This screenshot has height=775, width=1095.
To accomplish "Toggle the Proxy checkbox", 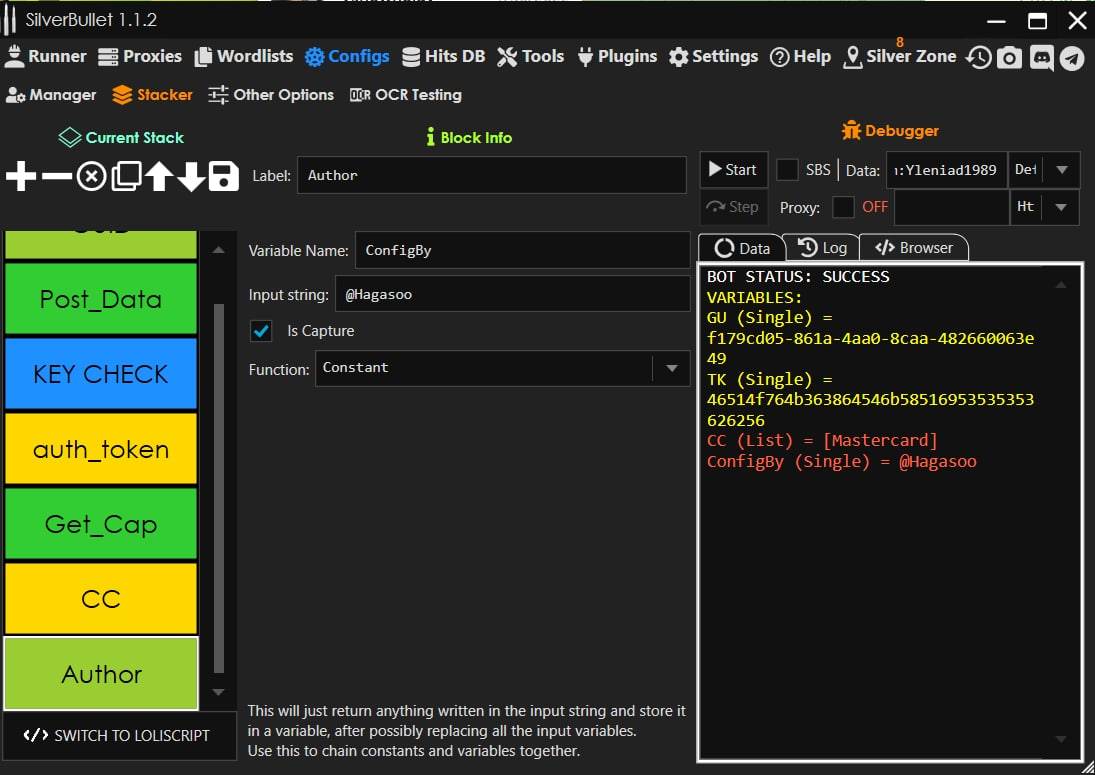I will coord(844,207).
